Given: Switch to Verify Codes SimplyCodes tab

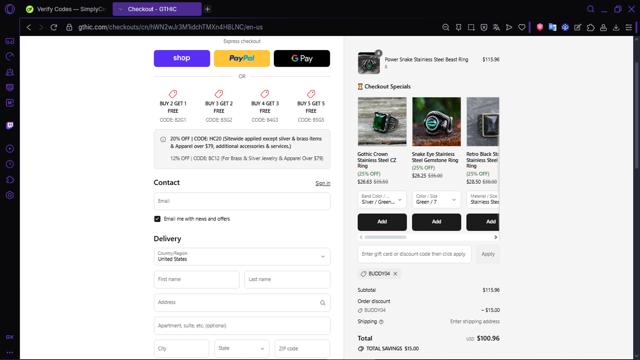Looking at the screenshot, I should (x=65, y=9).
